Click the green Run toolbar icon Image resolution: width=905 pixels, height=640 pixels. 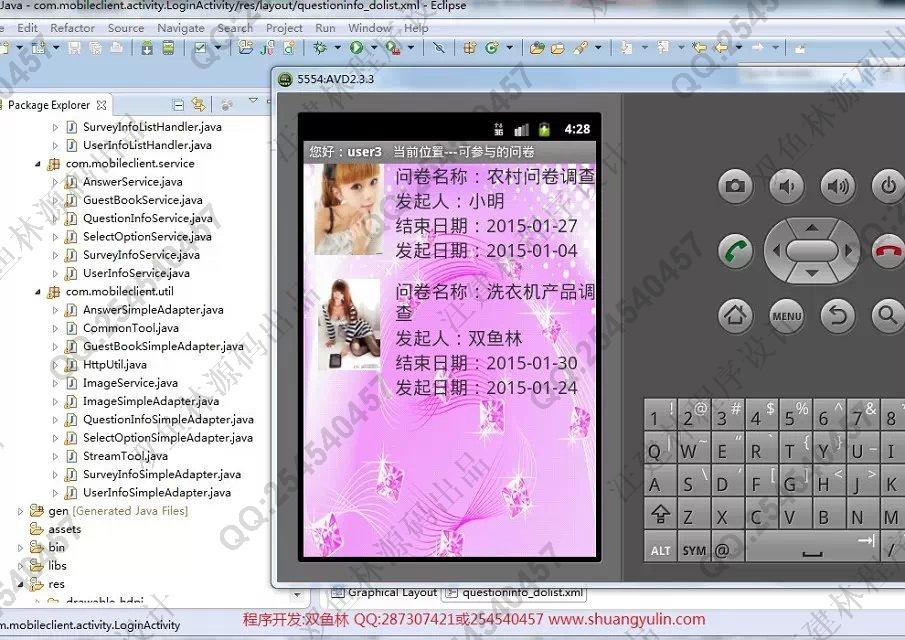coord(357,47)
